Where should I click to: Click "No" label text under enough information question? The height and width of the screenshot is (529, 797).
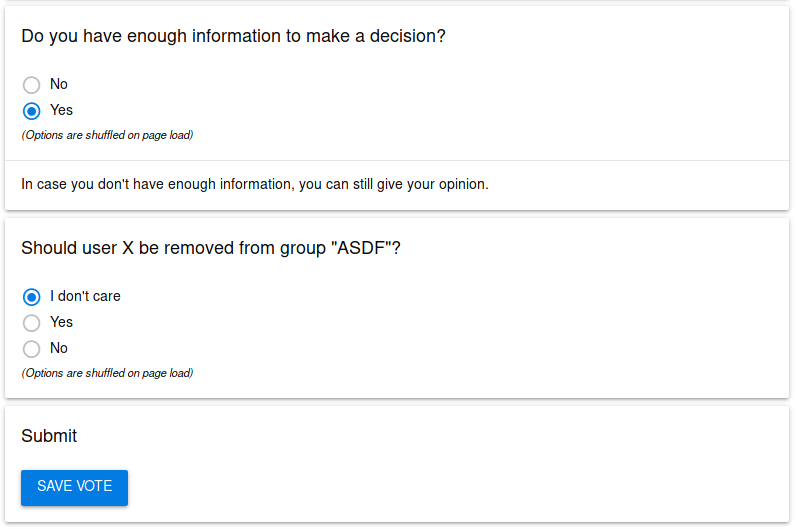59,85
